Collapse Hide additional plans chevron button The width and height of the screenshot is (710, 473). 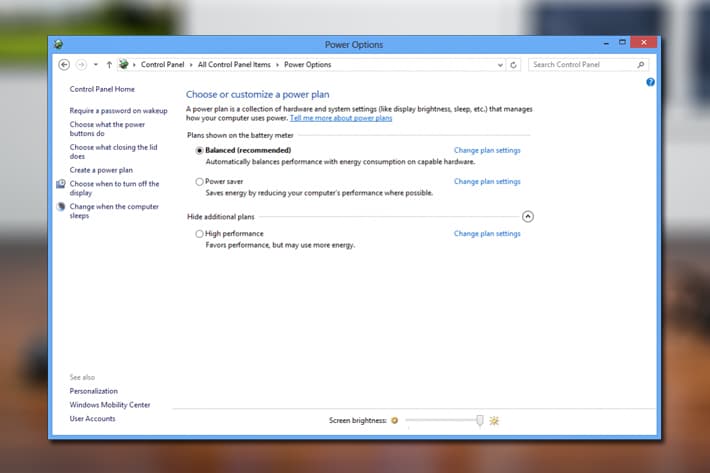pos(528,216)
